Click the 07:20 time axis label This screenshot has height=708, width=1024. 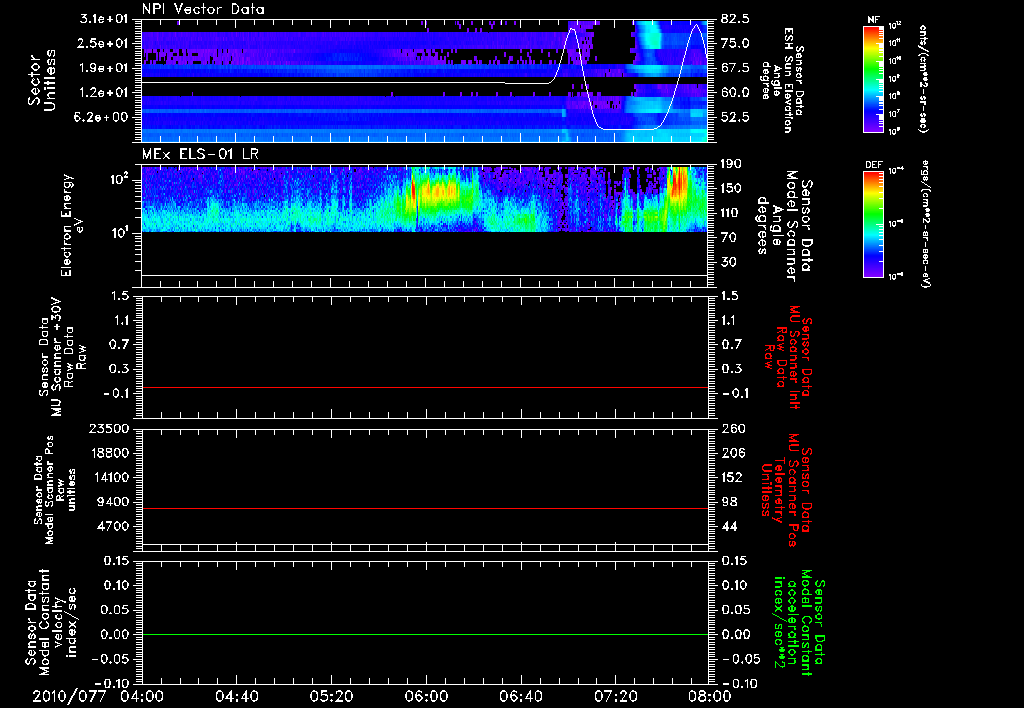615,696
